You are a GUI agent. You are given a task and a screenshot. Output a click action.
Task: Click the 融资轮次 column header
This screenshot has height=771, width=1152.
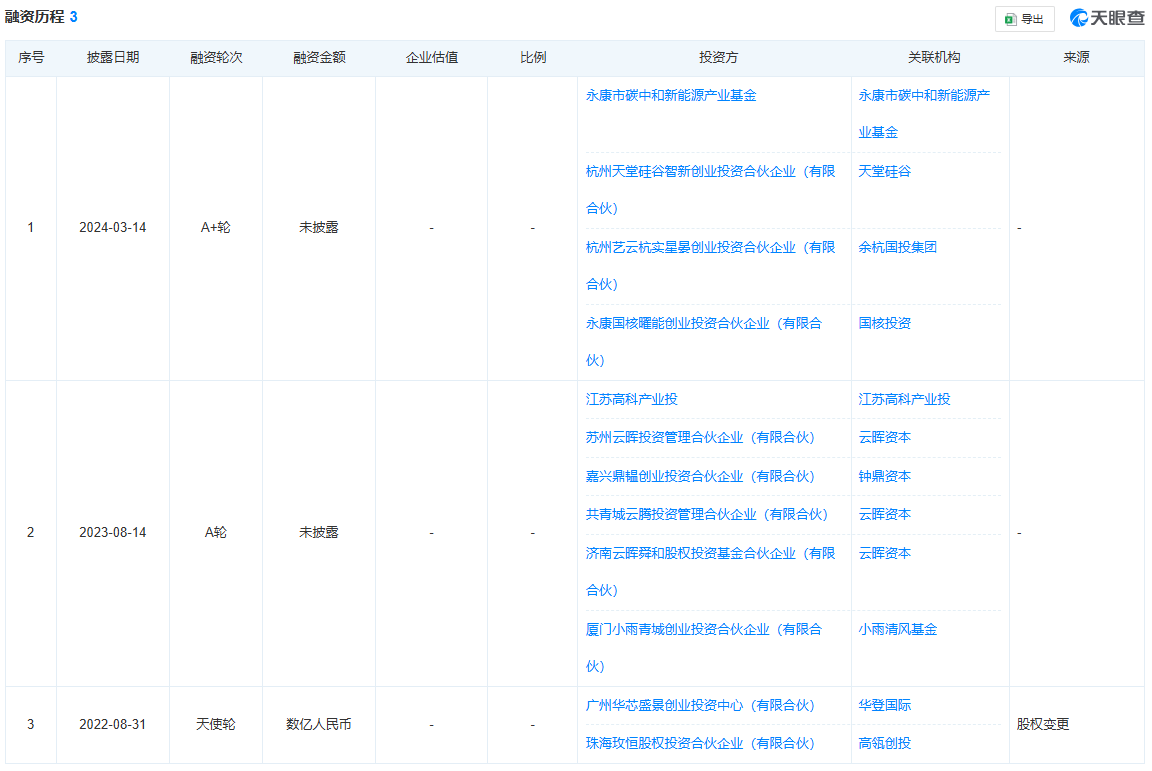216,57
